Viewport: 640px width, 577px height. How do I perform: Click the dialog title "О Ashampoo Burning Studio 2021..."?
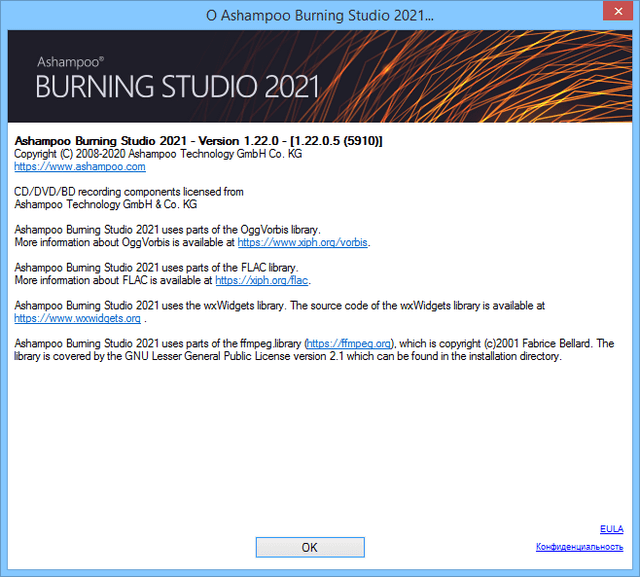(320, 16)
